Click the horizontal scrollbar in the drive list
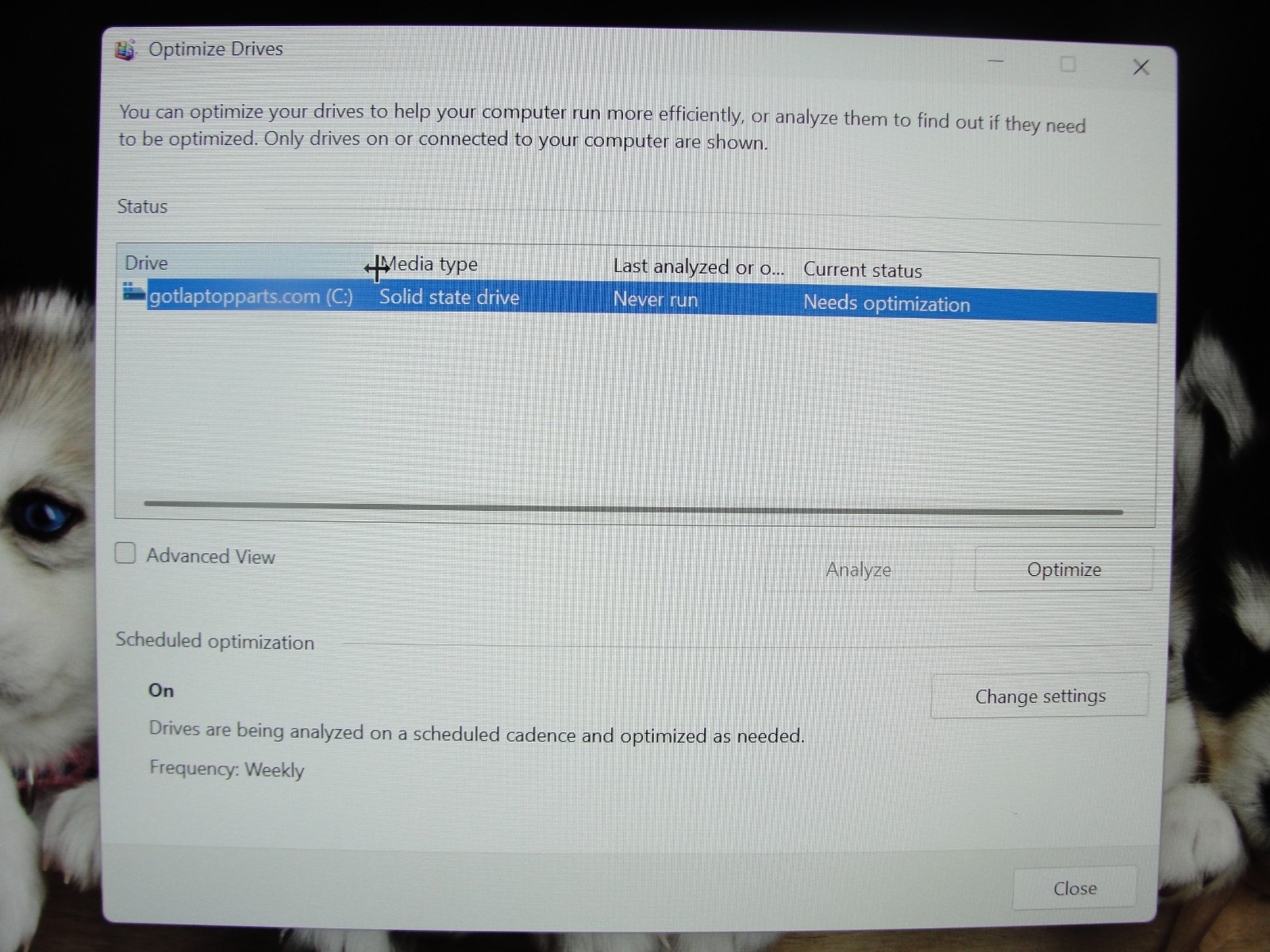The width and height of the screenshot is (1270, 952). [x=633, y=507]
